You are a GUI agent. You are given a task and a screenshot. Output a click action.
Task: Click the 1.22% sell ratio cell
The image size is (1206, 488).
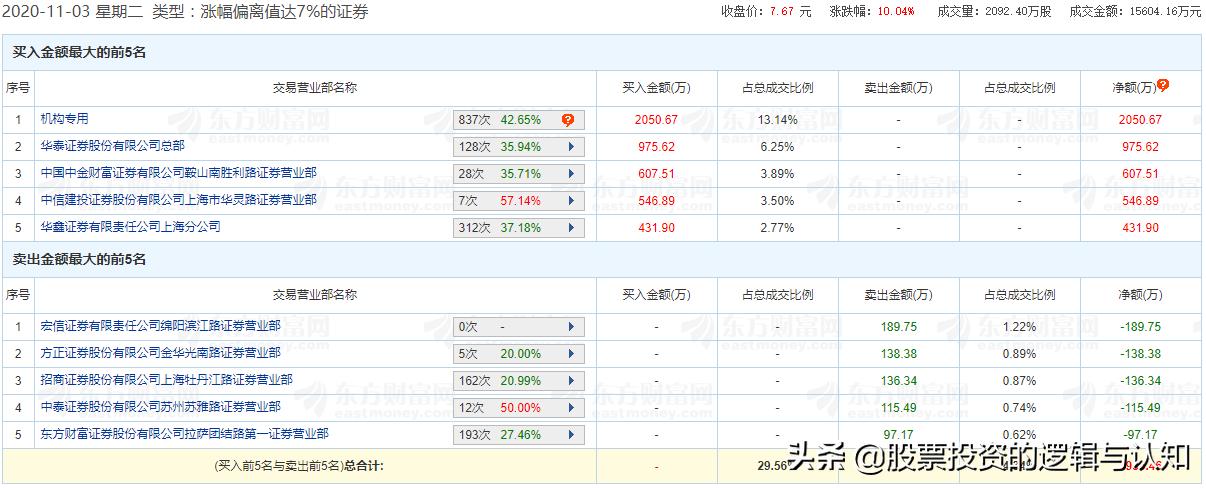click(1019, 327)
